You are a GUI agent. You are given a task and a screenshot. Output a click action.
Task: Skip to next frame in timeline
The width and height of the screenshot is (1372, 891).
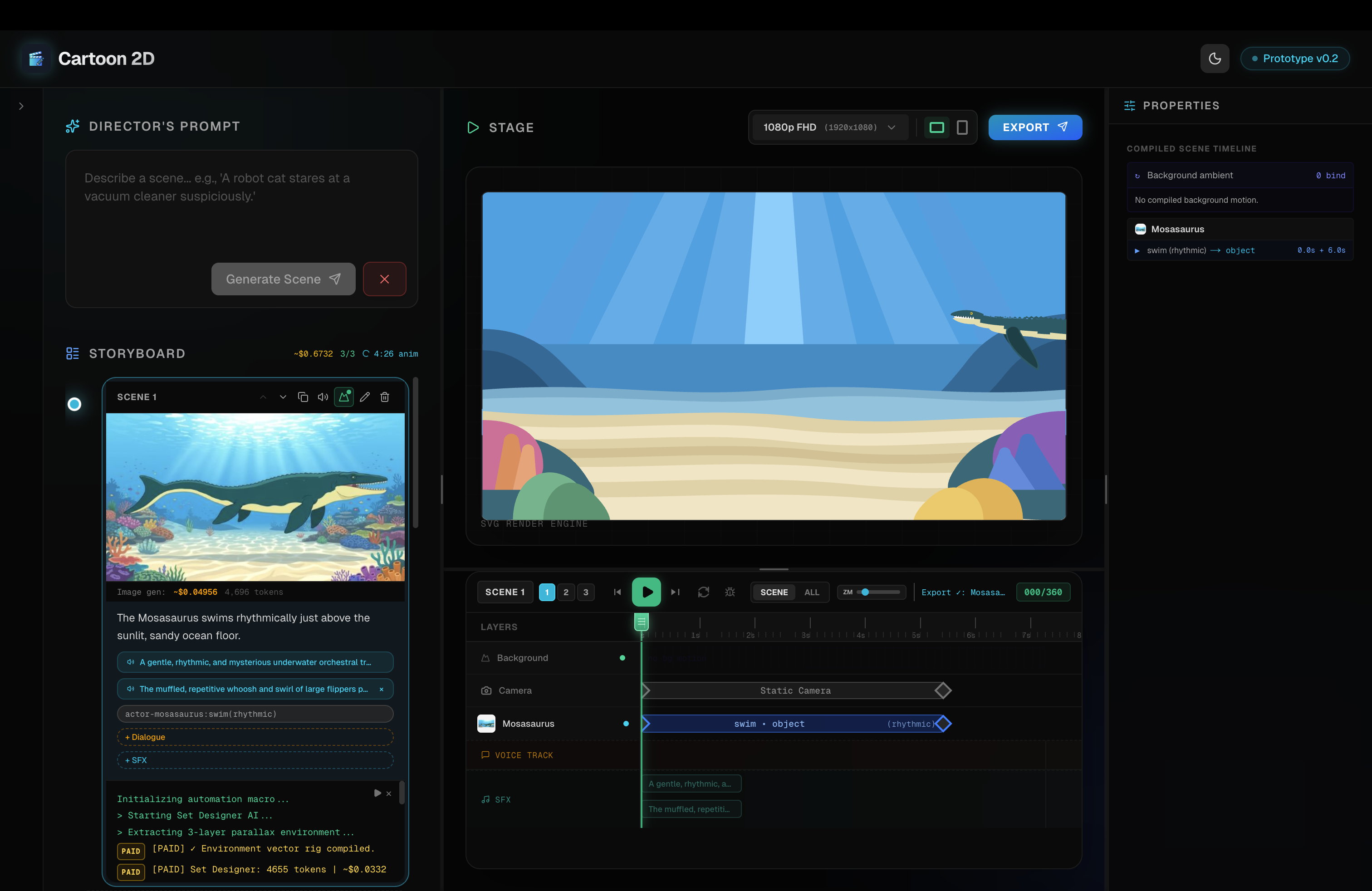coord(675,592)
